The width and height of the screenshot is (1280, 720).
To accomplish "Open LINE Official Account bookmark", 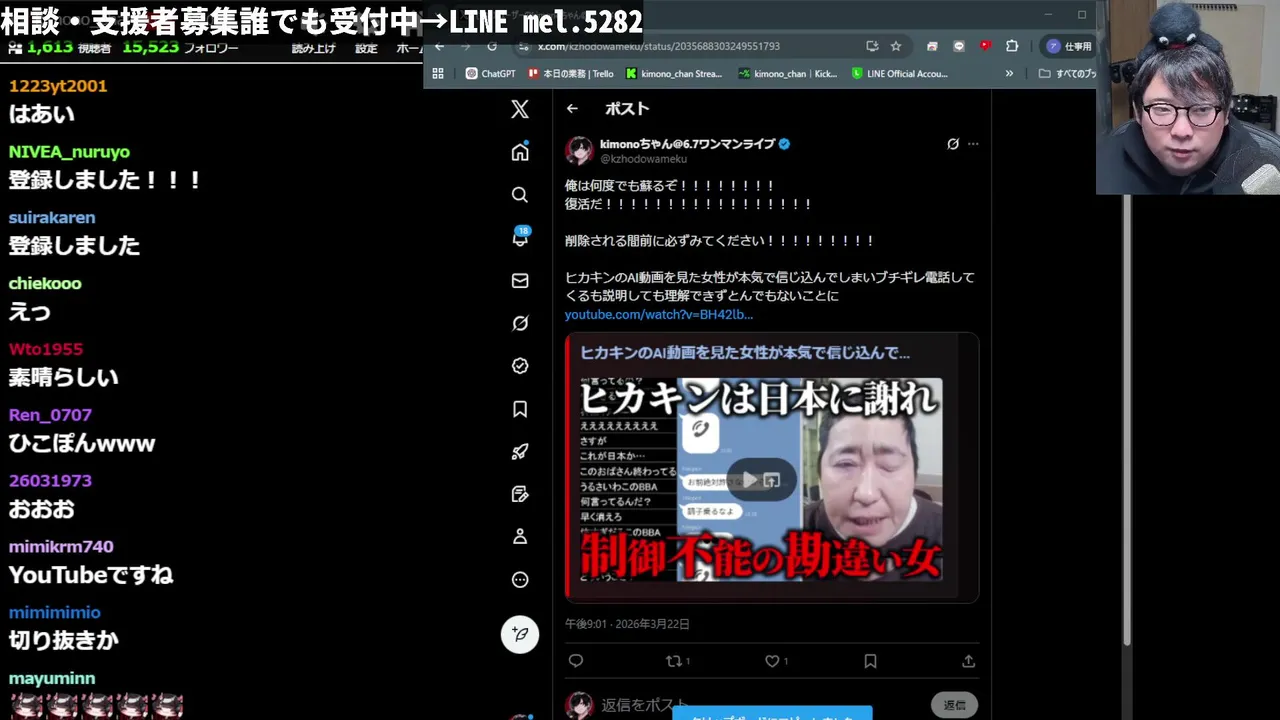I will [899, 73].
